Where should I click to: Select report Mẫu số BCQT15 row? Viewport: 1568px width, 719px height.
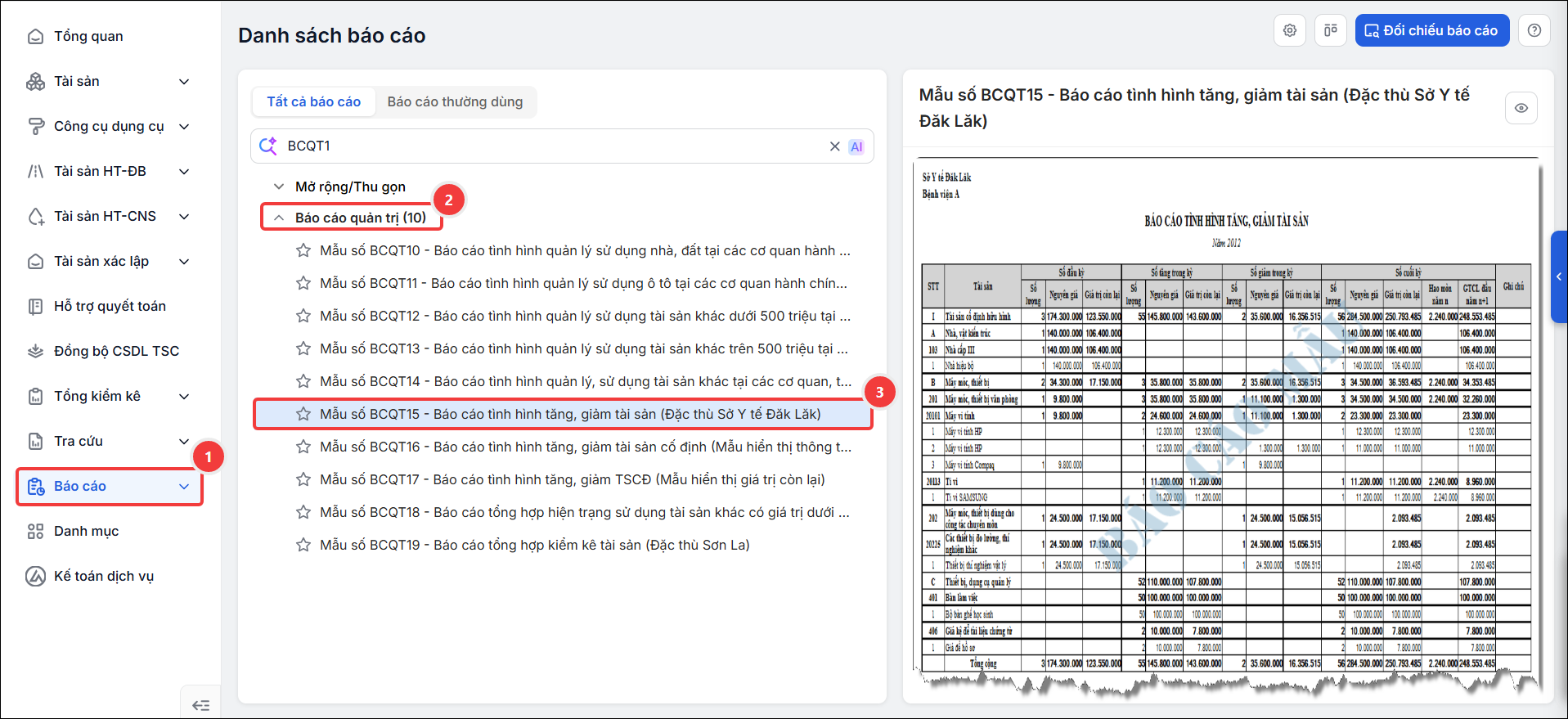click(x=563, y=414)
